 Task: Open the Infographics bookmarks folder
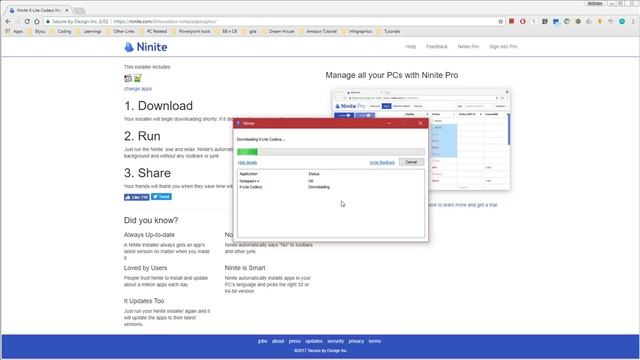point(356,31)
